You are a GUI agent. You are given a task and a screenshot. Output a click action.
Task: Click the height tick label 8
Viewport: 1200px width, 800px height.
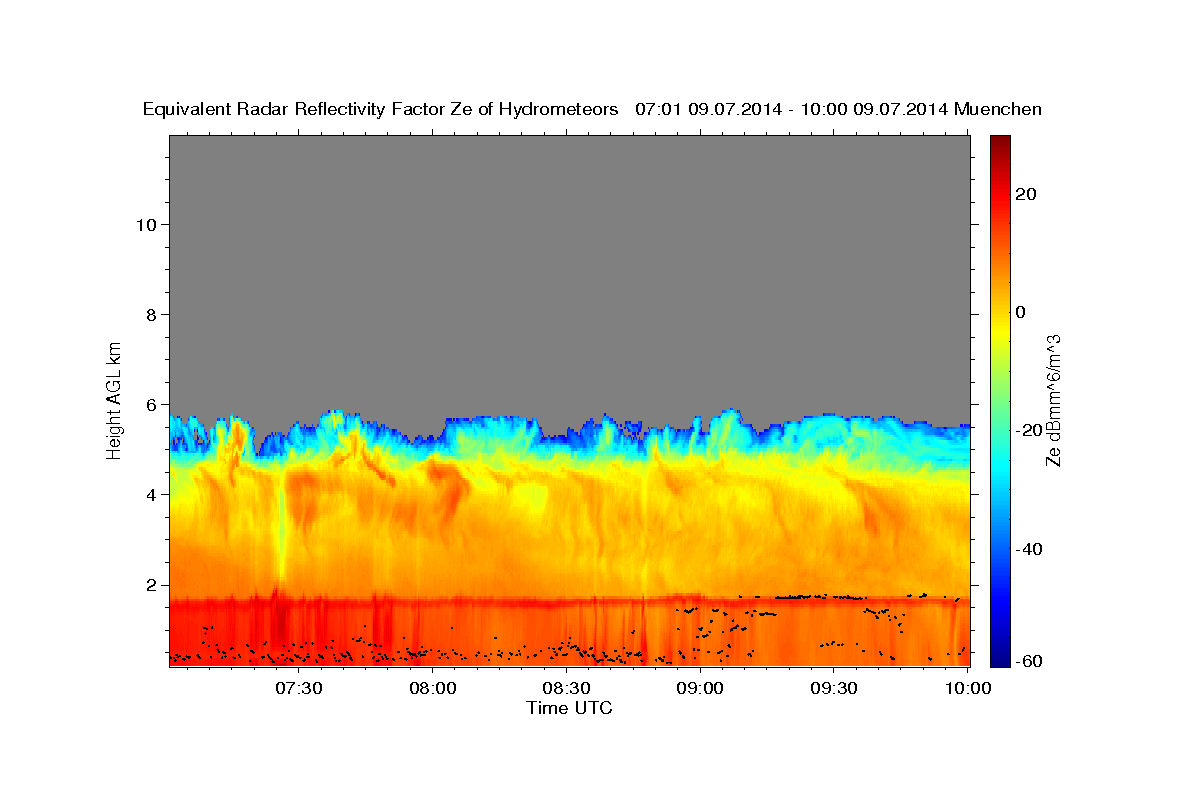(x=152, y=314)
